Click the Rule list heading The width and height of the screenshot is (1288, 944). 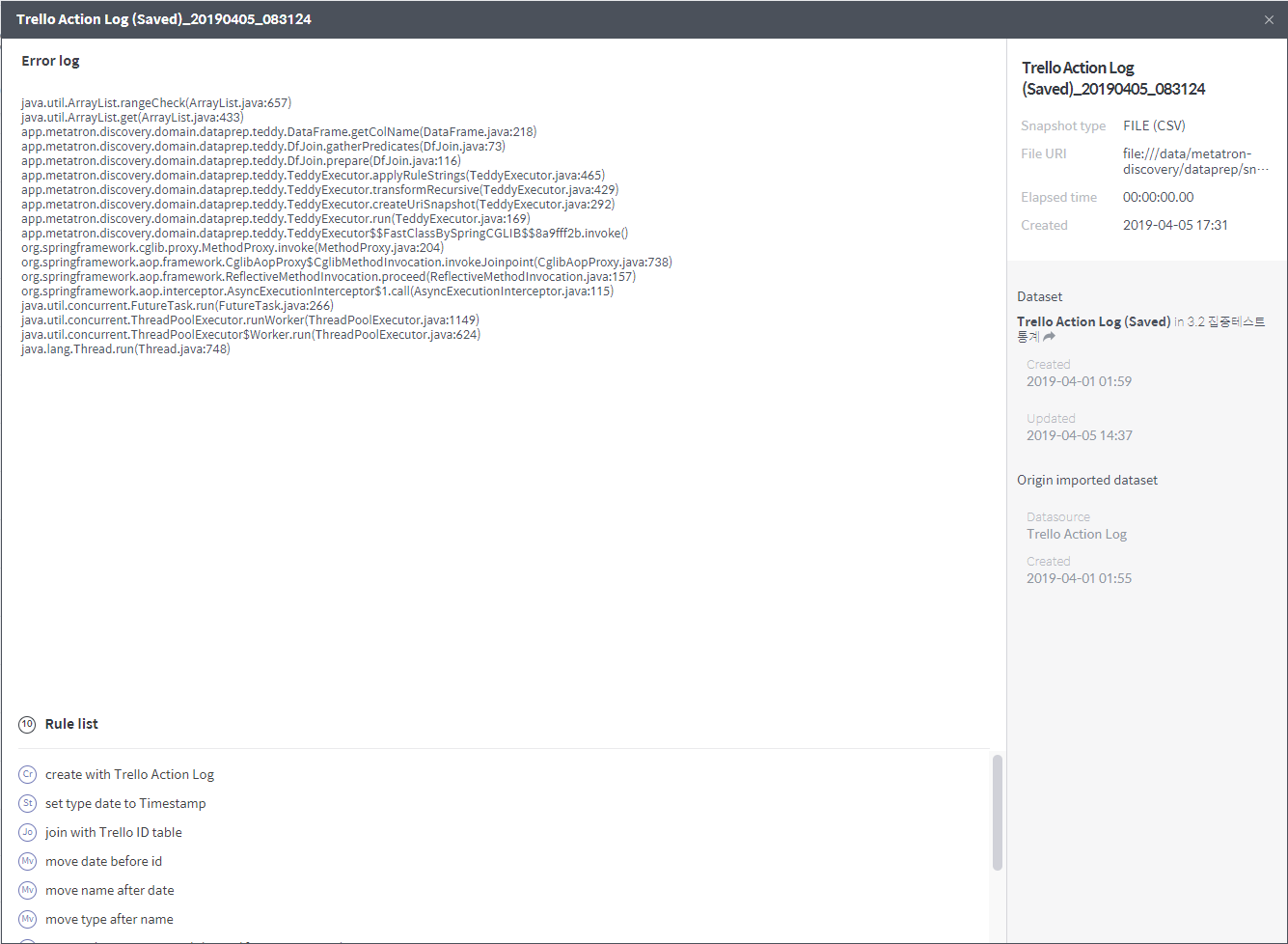[71, 724]
